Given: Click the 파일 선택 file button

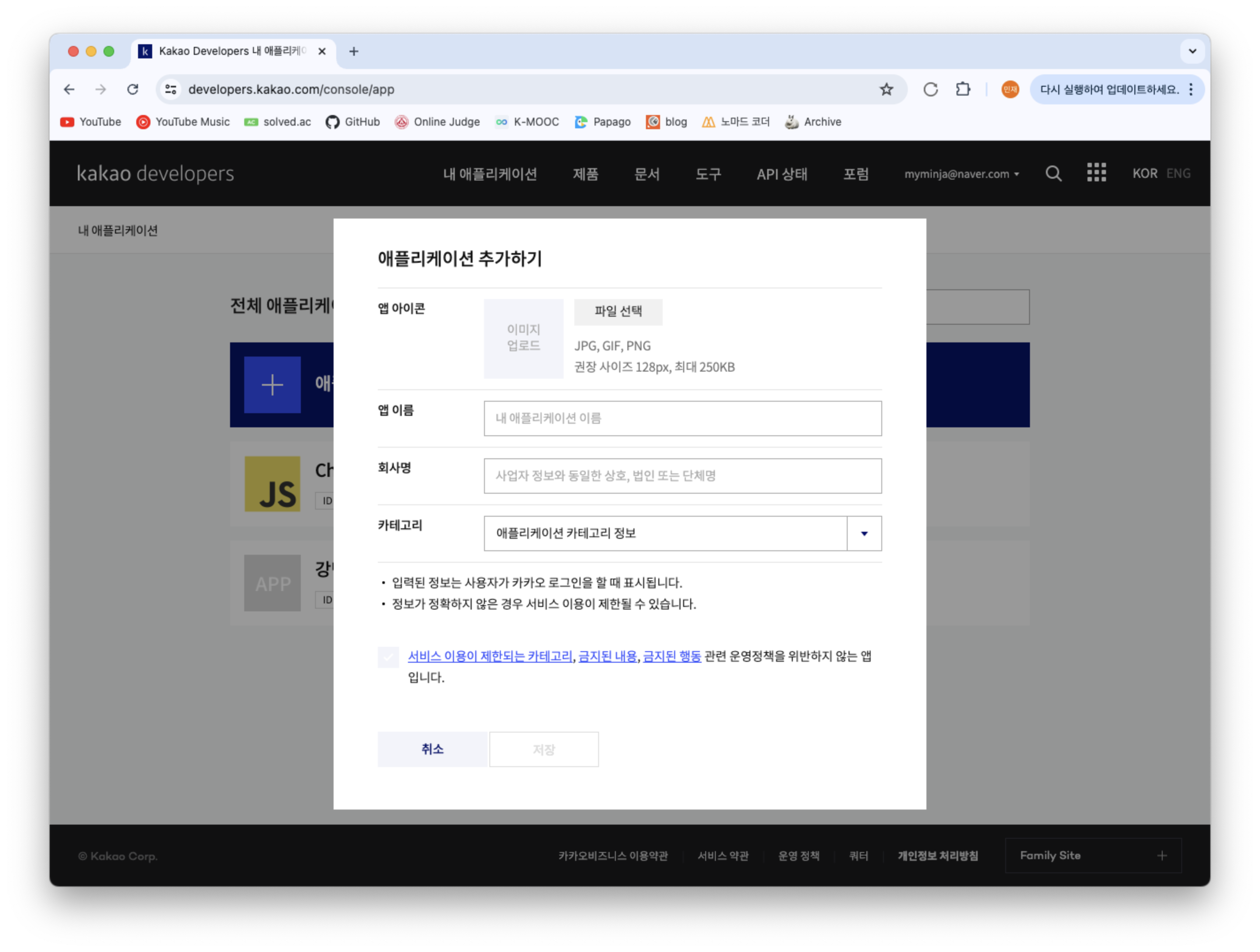Looking at the screenshot, I should tap(618, 311).
